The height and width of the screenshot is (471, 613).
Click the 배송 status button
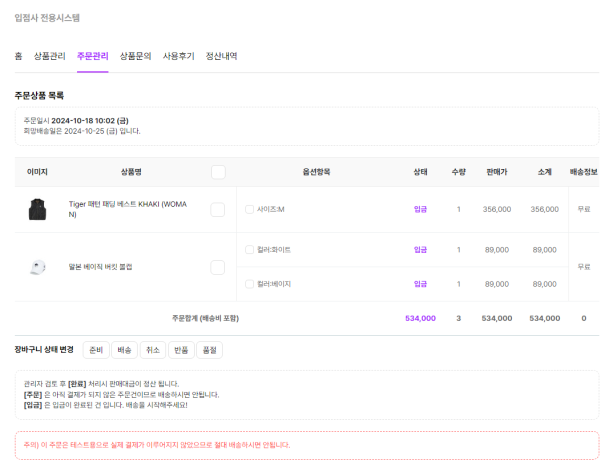(x=124, y=350)
